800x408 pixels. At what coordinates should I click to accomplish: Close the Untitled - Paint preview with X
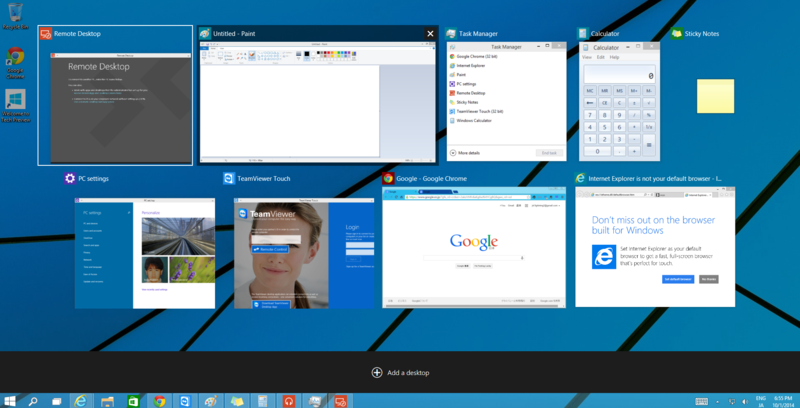point(430,34)
